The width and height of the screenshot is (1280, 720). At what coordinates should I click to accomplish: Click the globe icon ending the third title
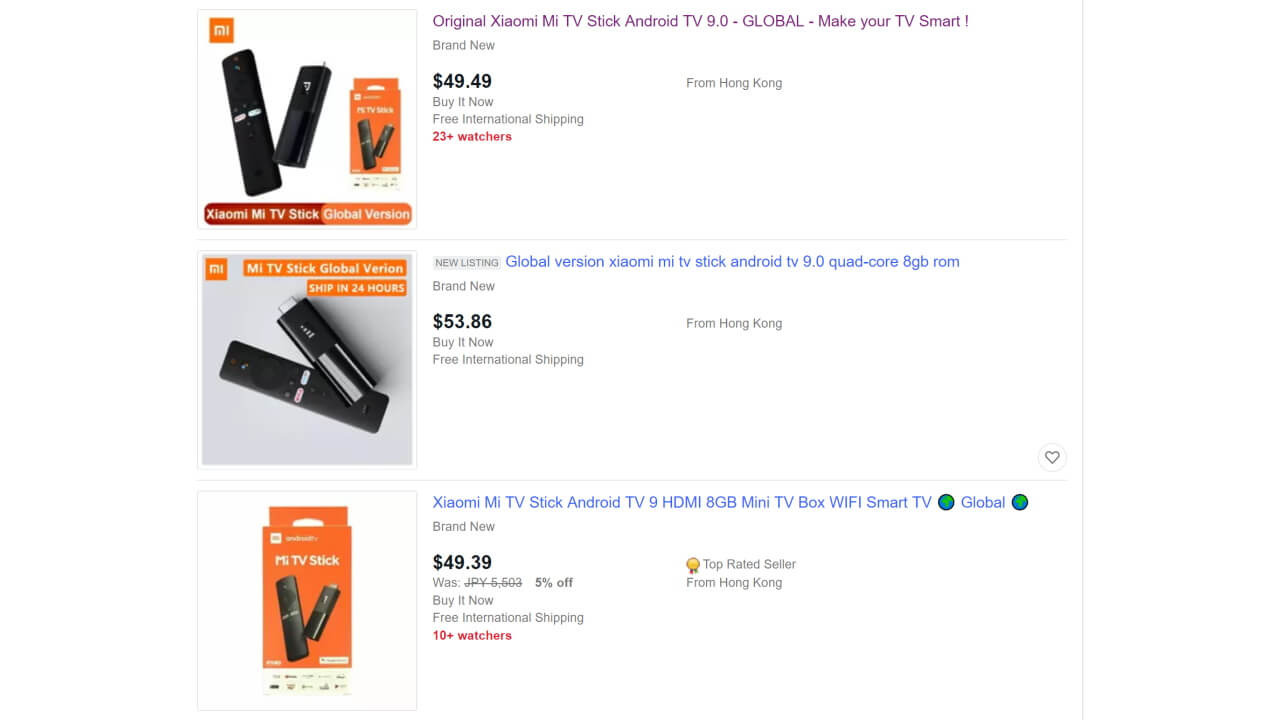(1019, 502)
